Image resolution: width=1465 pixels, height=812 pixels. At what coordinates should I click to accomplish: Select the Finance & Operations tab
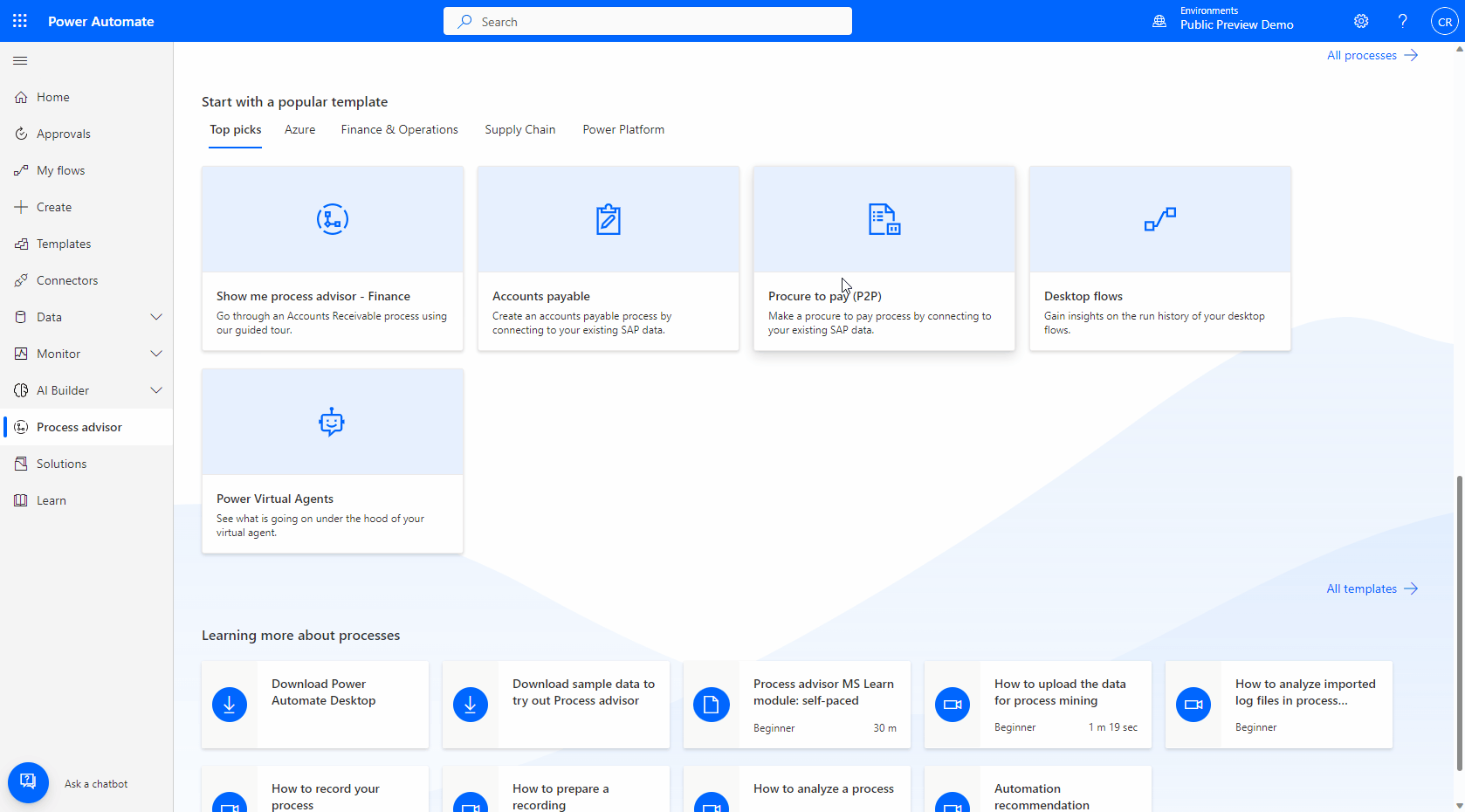[x=399, y=129]
